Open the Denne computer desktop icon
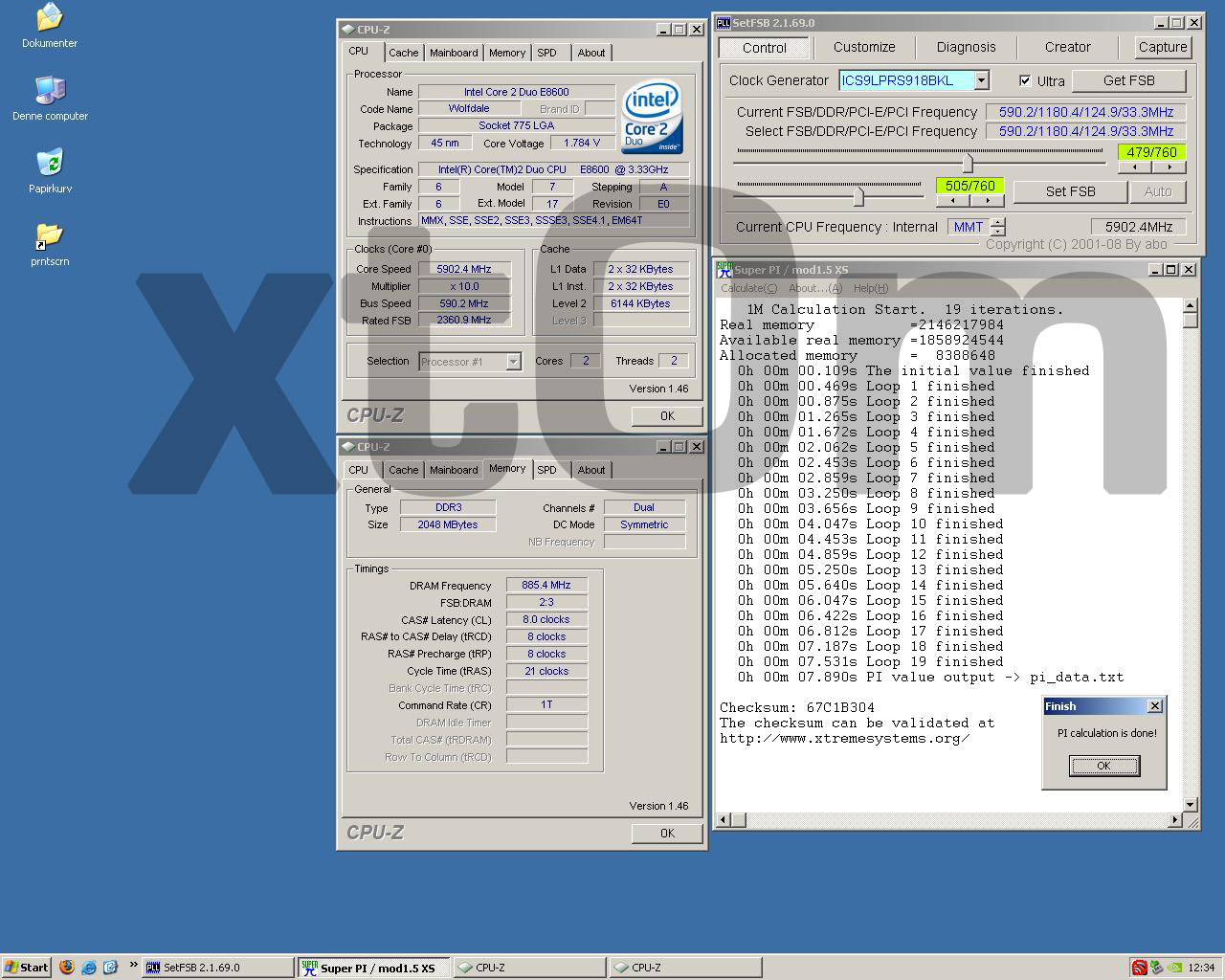 pos(50,91)
